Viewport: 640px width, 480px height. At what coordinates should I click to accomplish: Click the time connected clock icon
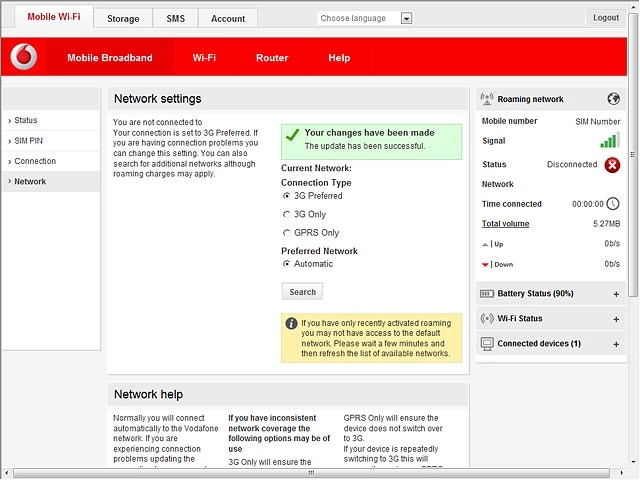click(613, 204)
